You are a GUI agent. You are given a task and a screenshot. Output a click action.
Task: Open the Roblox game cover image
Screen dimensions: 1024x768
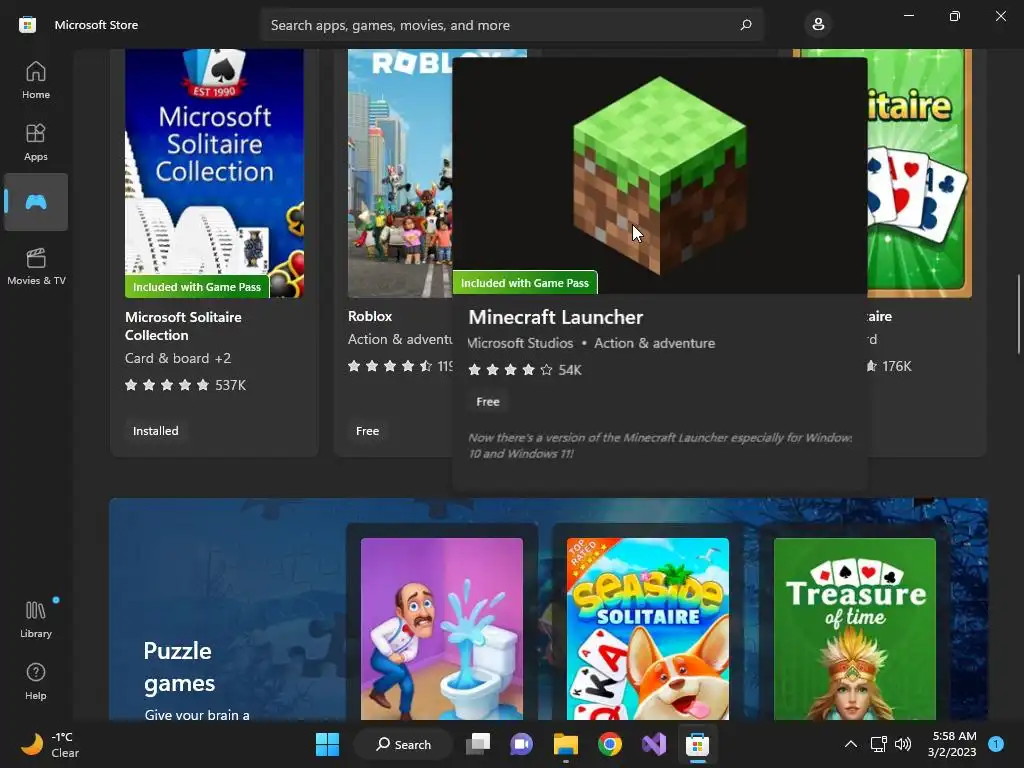400,173
